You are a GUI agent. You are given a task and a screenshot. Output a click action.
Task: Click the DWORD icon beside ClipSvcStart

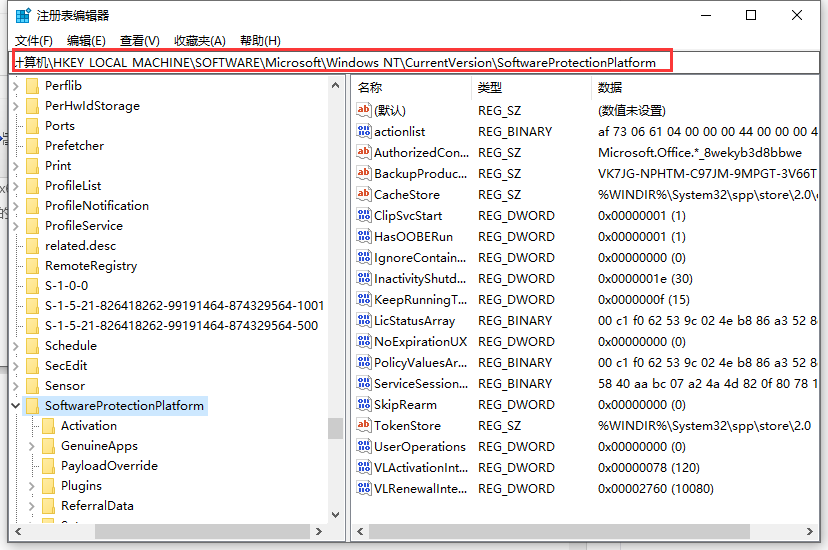pos(364,215)
